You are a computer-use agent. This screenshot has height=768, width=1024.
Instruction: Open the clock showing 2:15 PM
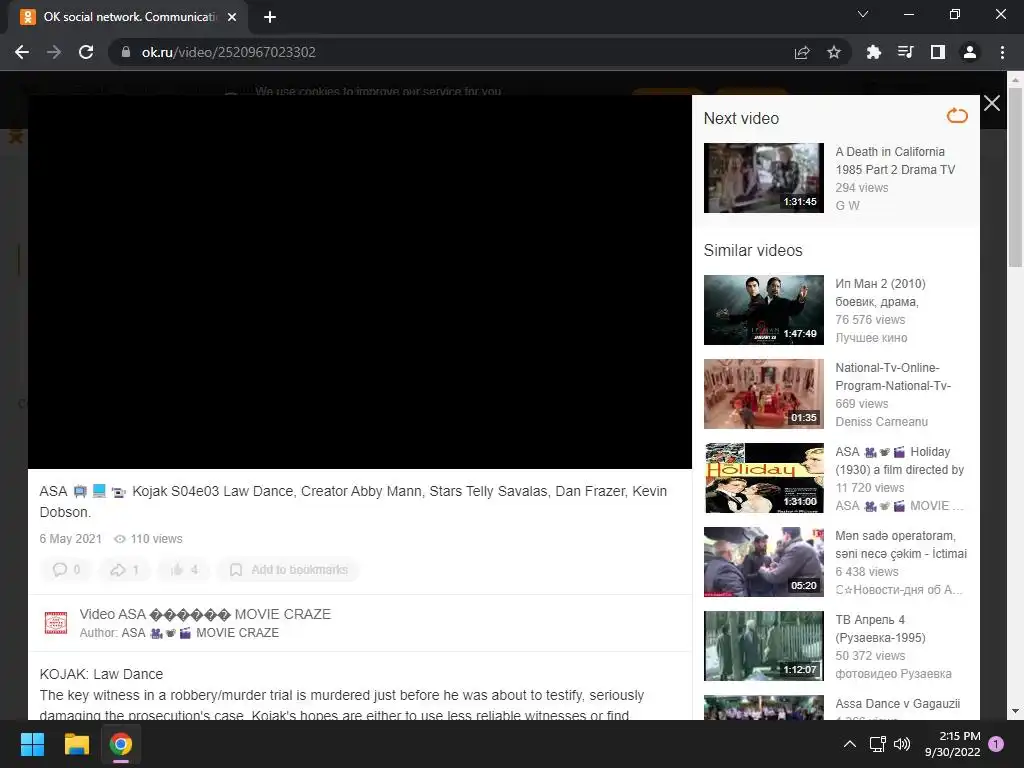click(x=952, y=744)
